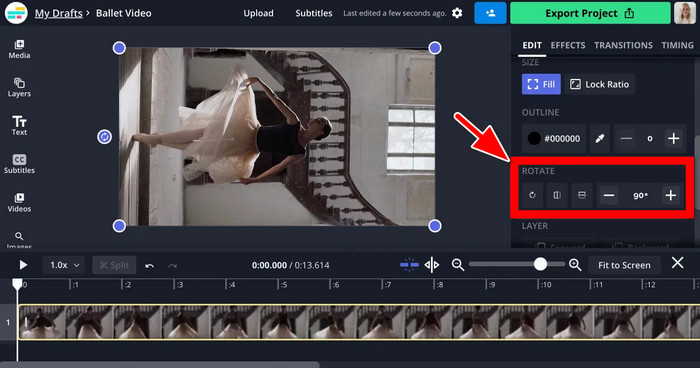700x368 pixels.
Task: Open the Images search tool
Action: [x=19, y=240]
